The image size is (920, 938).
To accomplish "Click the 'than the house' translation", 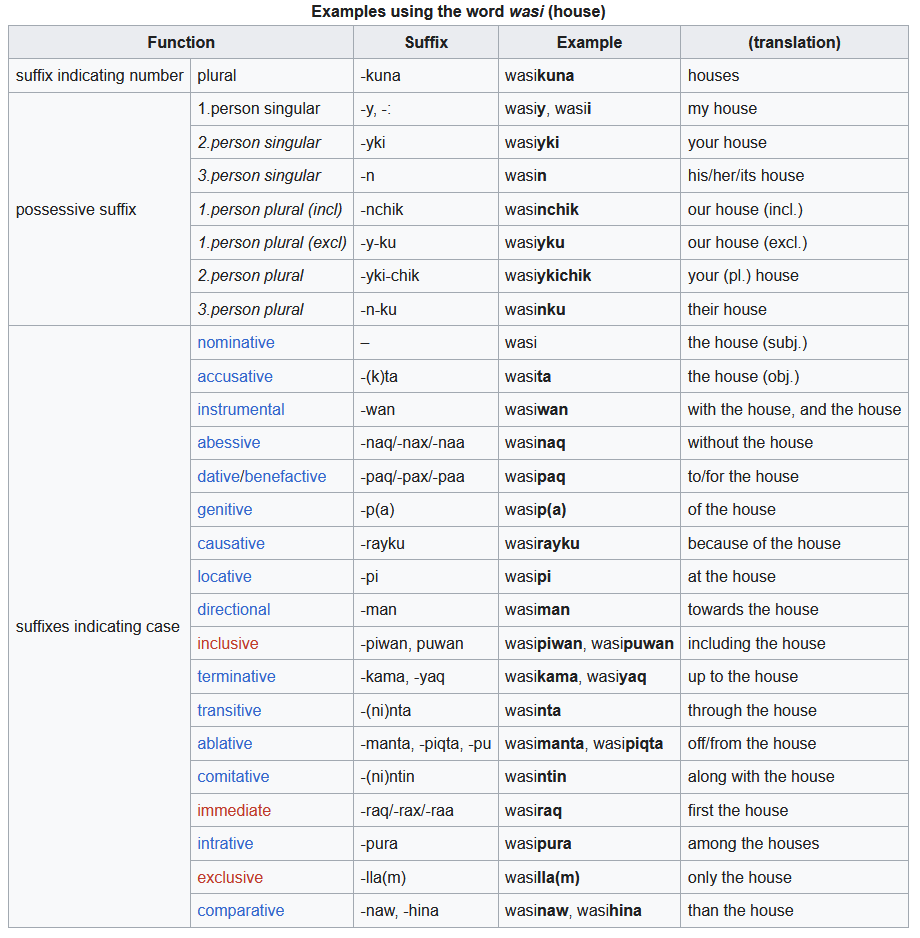I will (794, 910).
